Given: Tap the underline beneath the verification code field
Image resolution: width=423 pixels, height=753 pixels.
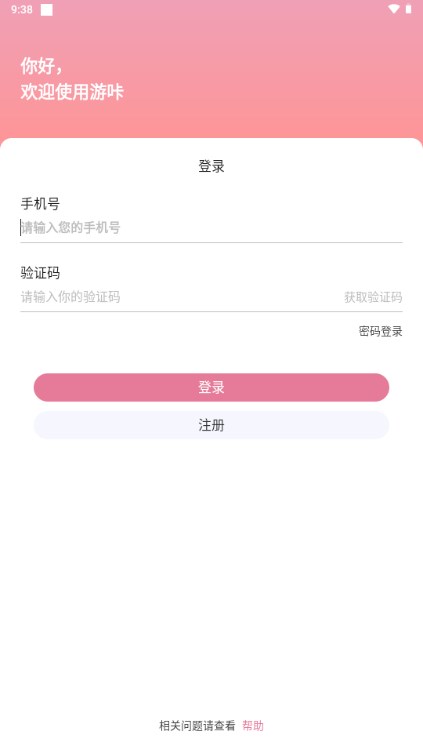Looking at the screenshot, I should tap(211, 312).
